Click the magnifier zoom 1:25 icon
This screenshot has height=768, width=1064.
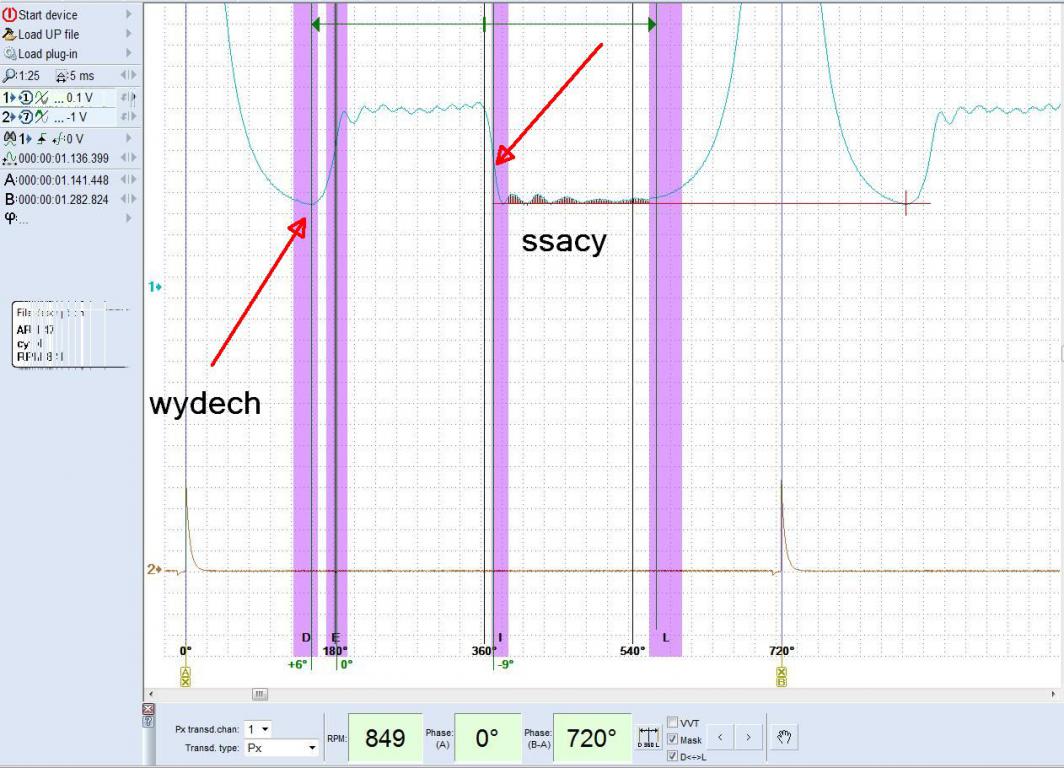(10, 75)
